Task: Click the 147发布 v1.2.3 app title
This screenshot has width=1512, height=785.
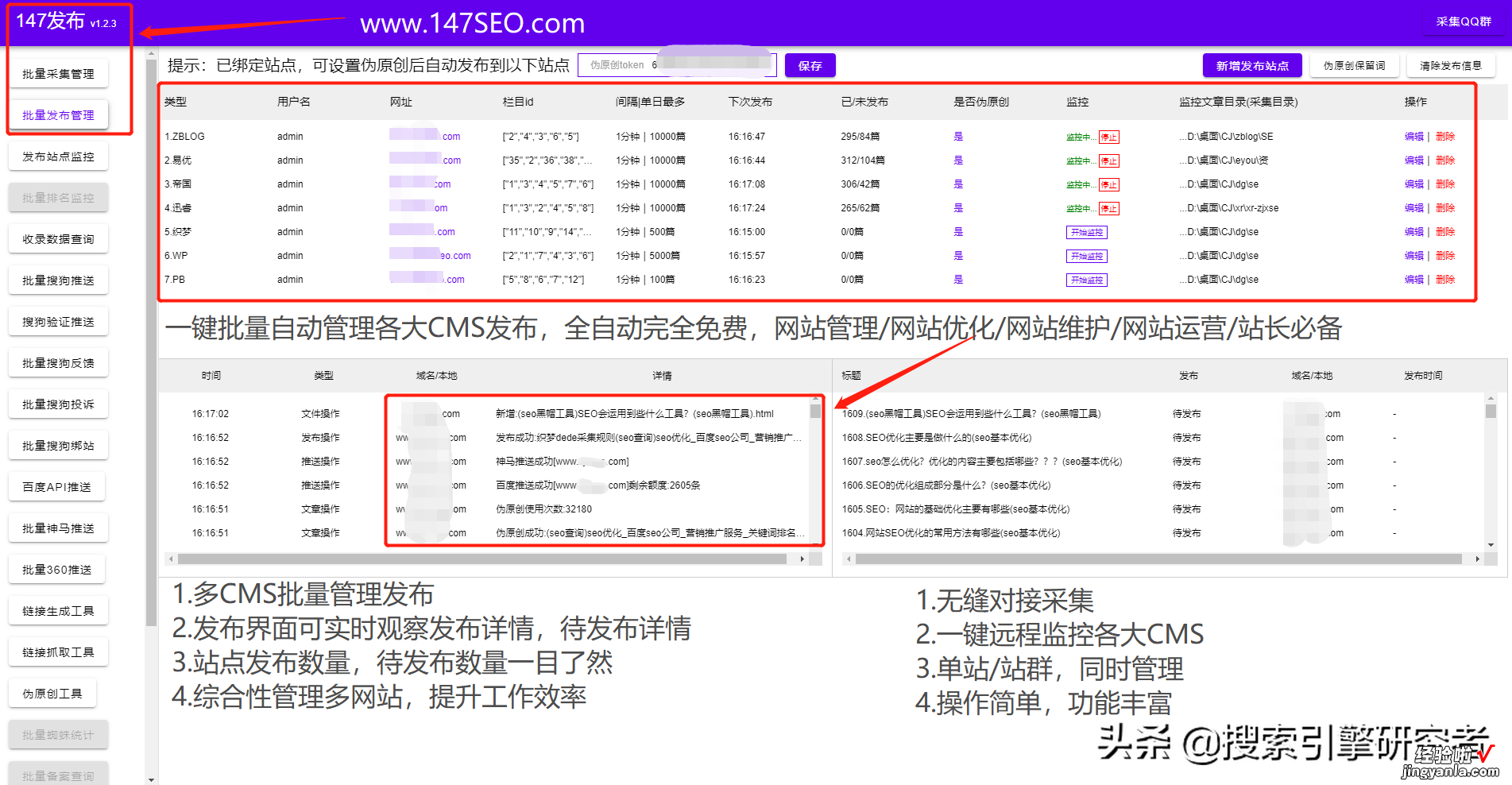Action: tap(66, 21)
